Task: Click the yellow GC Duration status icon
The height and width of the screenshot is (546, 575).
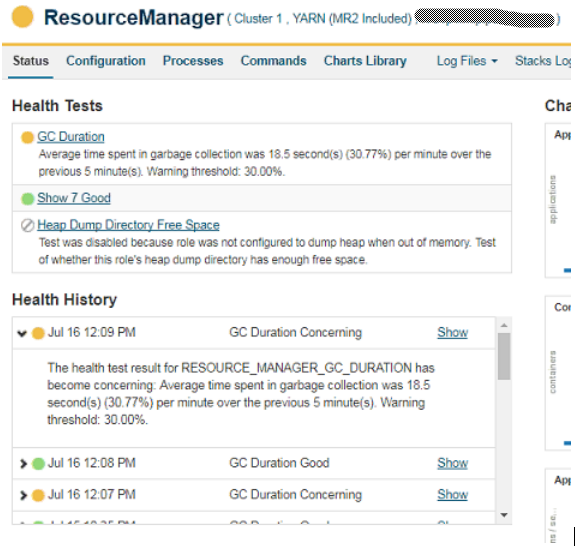Action: pyautogui.click(x=28, y=138)
